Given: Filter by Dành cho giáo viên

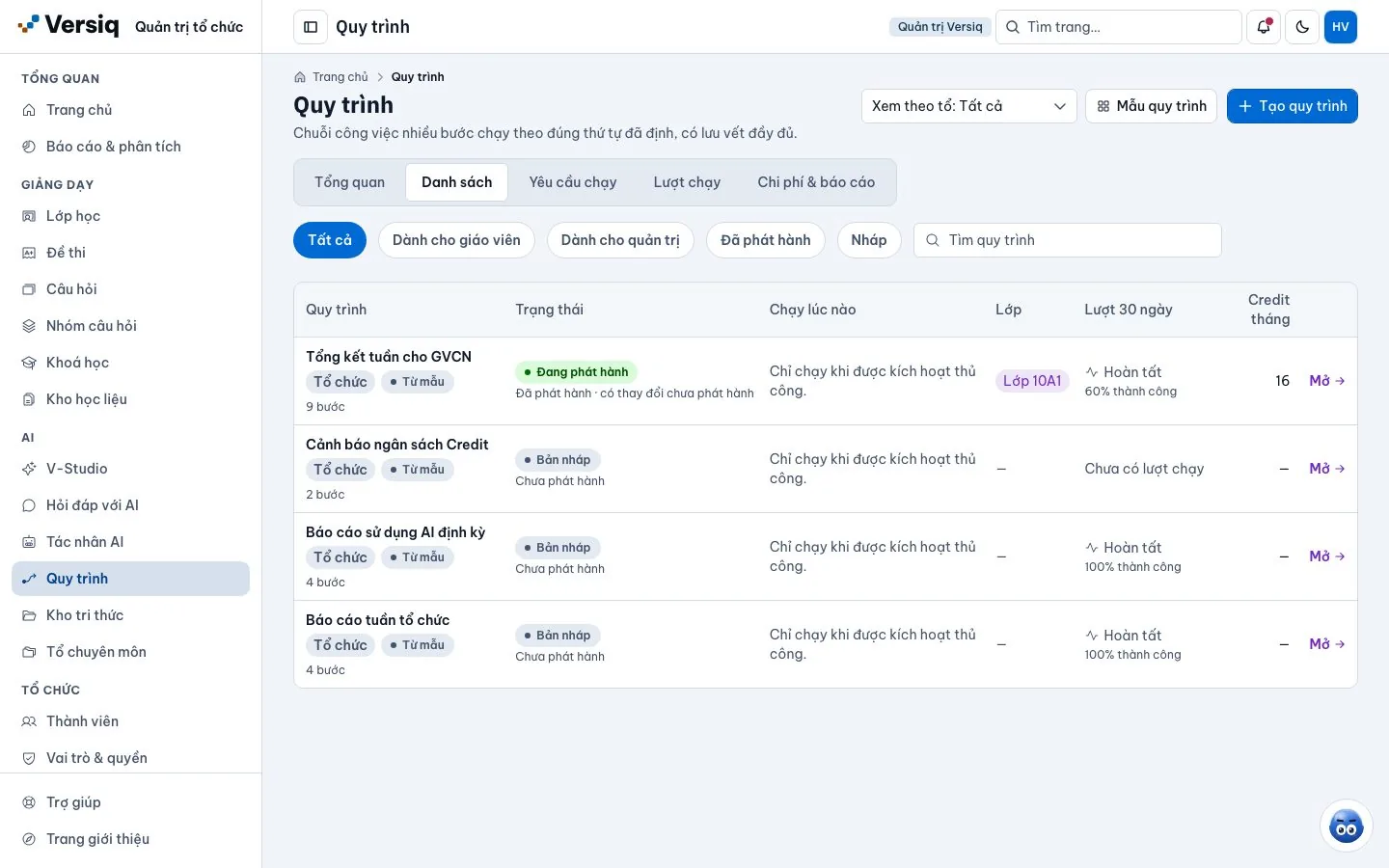Looking at the screenshot, I should [456, 240].
